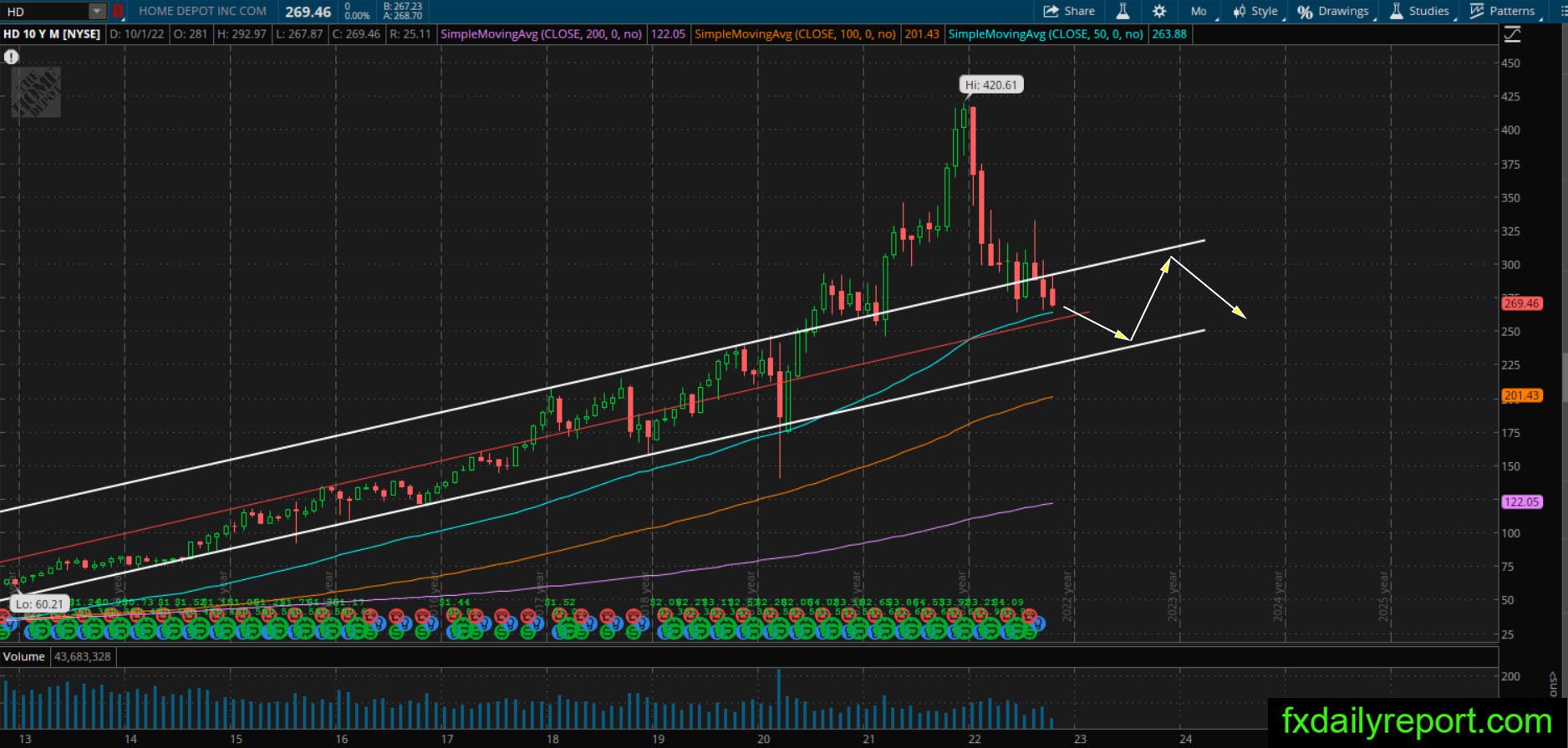1568x748 pixels.
Task: Click the orange 201.43 price axis tag
Action: pyautogui.click(x=1521, y=395)
